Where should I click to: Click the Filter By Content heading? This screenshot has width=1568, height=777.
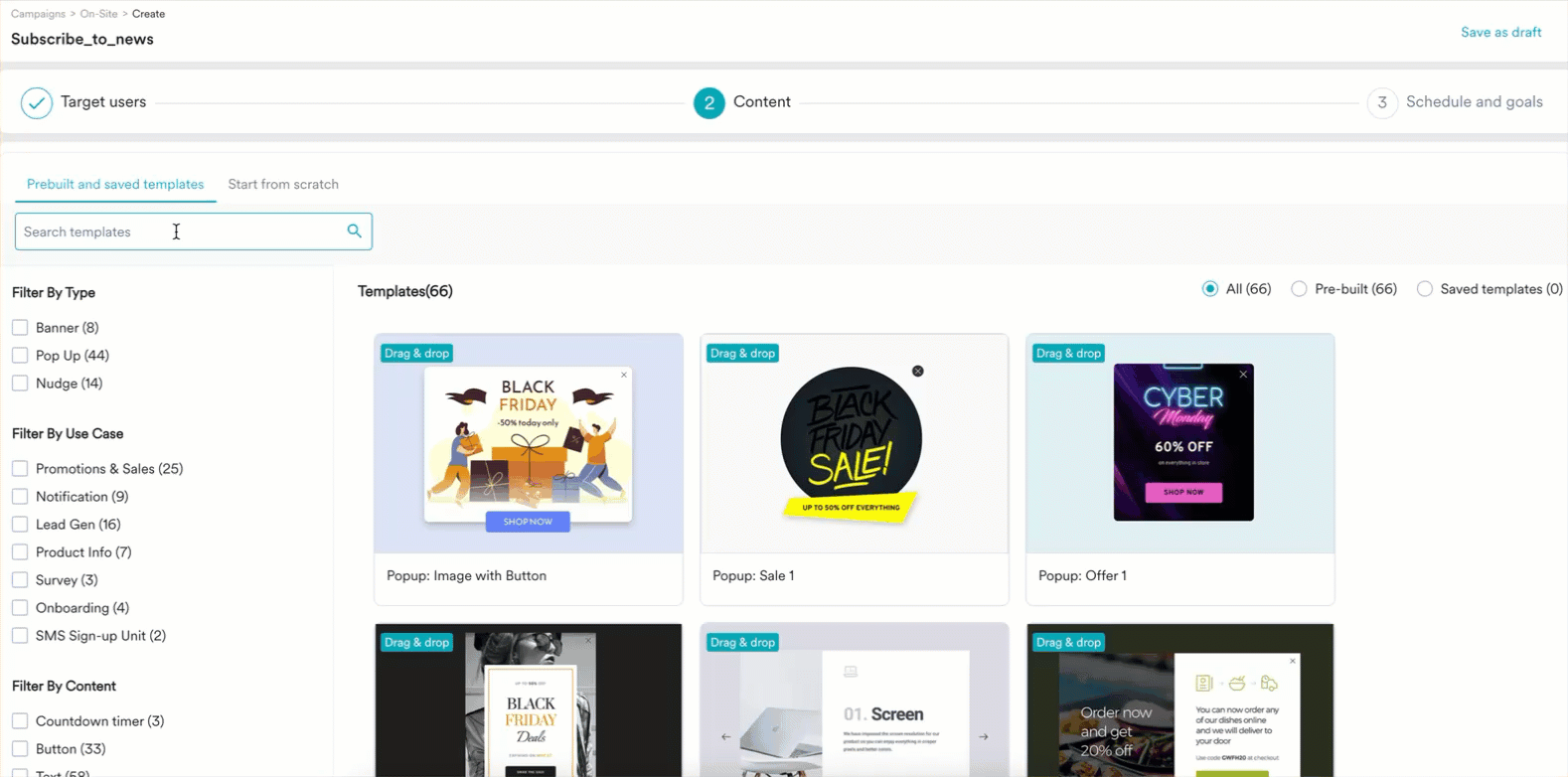(x=64, y=686)
